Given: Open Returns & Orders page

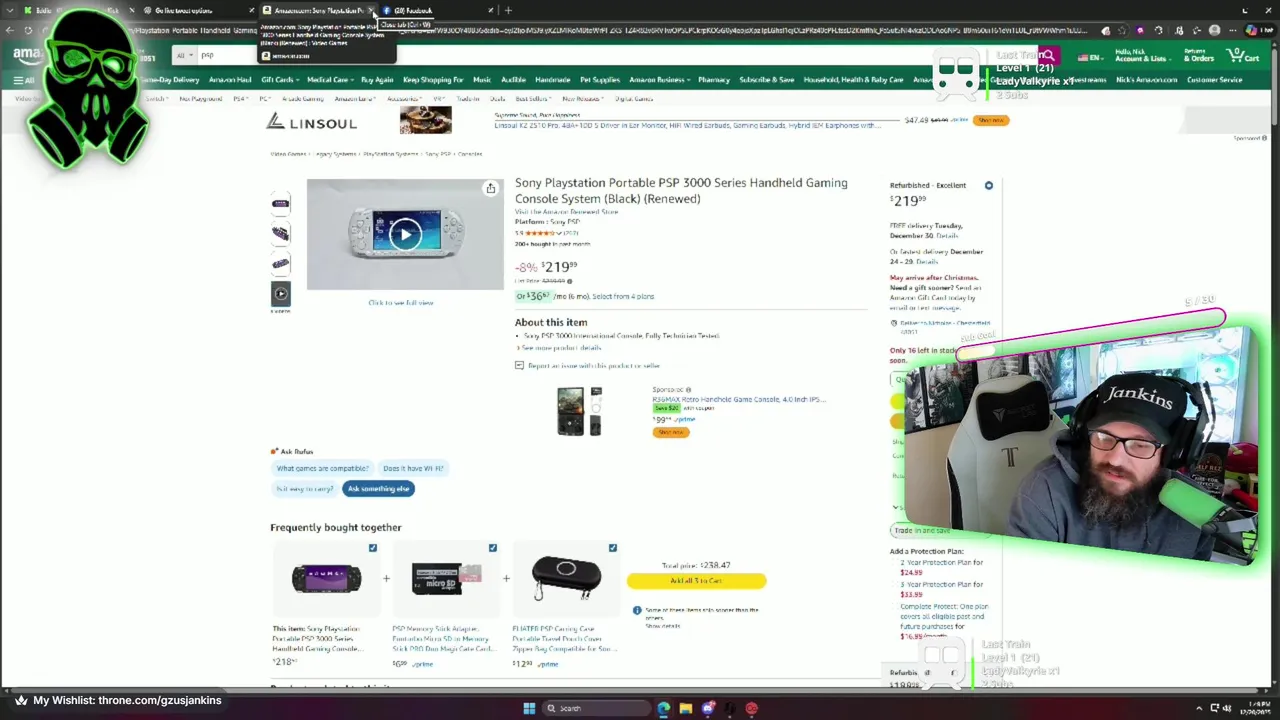Looking at the screenshot, I should (x=1197, y=56).
